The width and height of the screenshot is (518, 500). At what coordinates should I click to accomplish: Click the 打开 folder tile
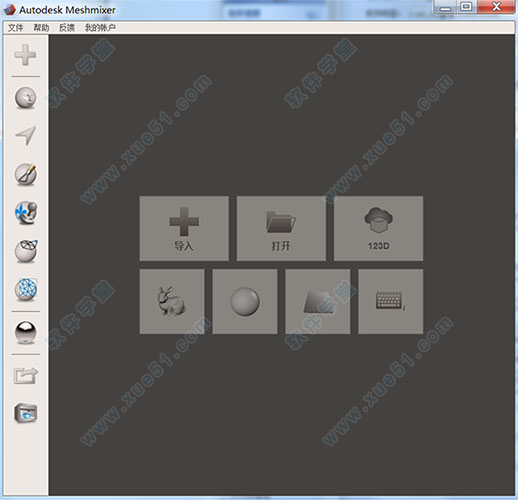tap(281, 228)
